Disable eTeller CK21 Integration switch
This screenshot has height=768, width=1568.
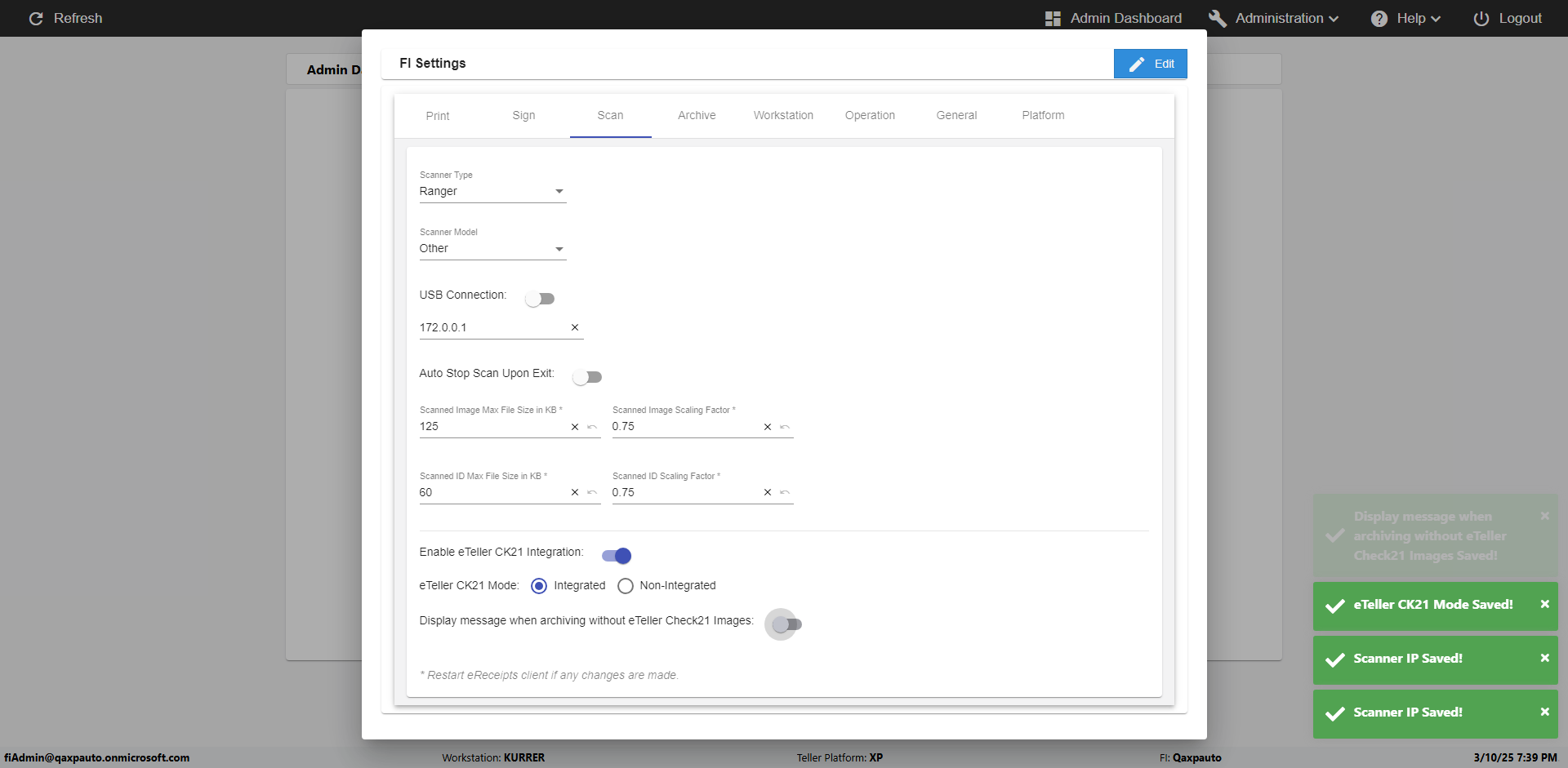point(617,556)
